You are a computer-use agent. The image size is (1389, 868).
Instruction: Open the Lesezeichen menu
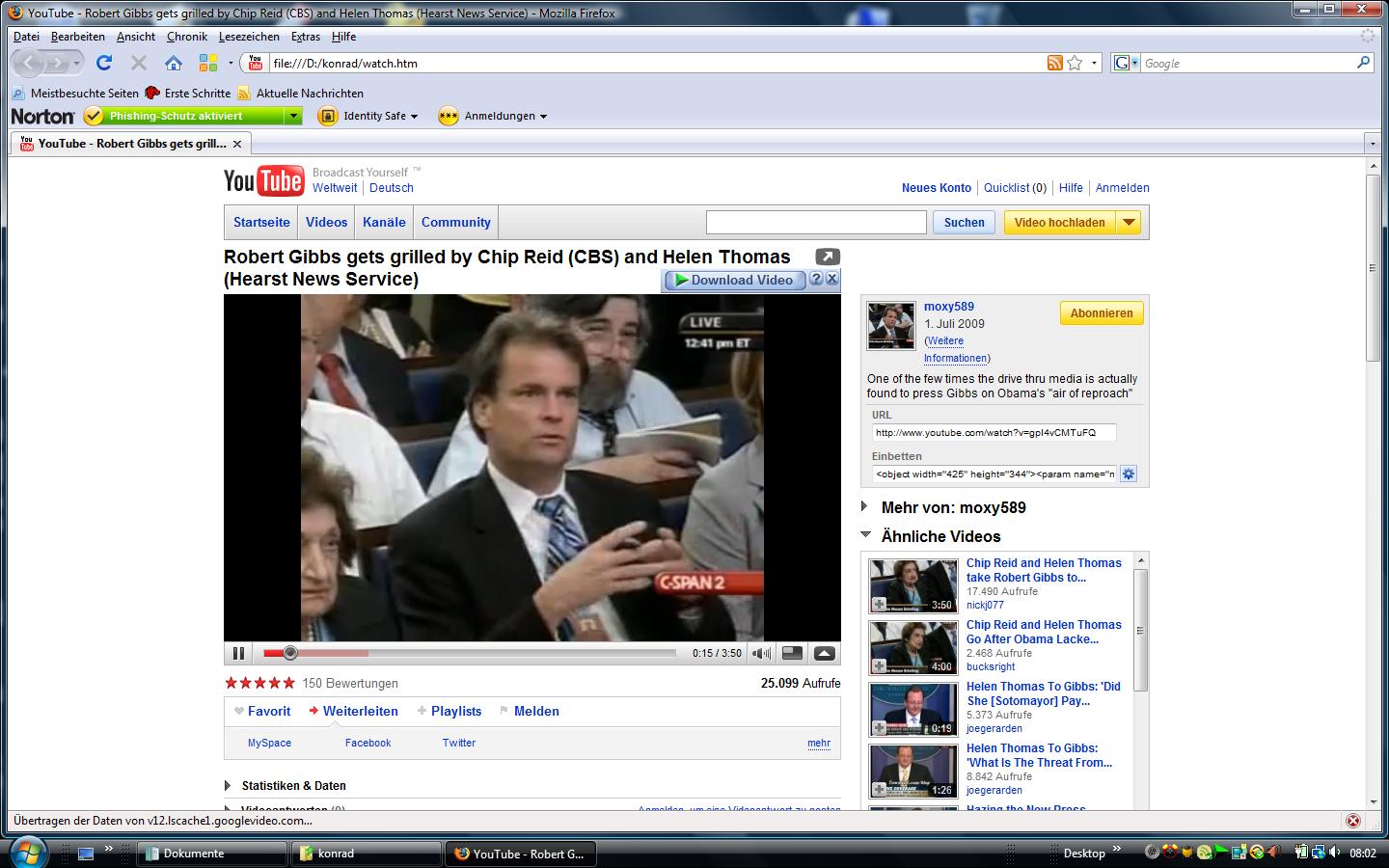pos(249,37)
